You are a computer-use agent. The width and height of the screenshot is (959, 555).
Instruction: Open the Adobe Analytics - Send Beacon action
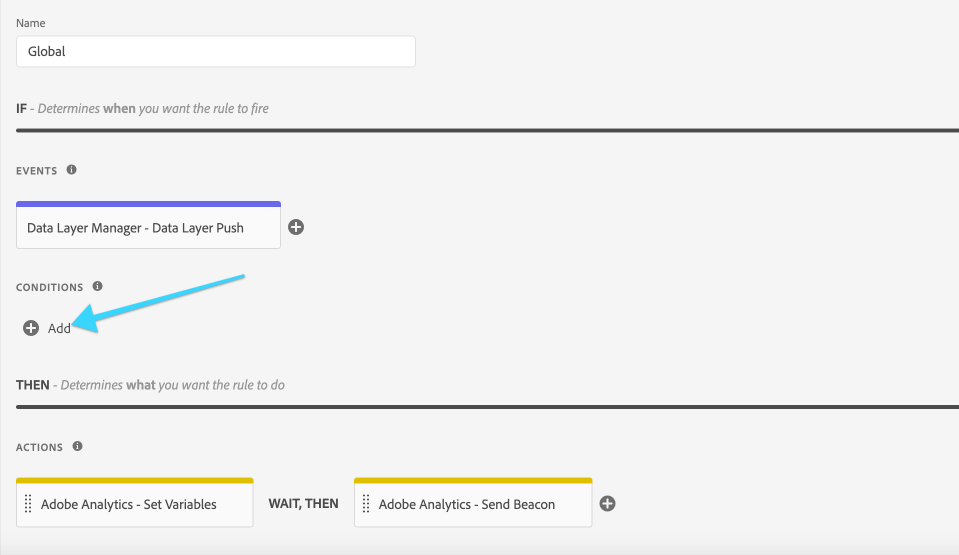coord(478,505)
